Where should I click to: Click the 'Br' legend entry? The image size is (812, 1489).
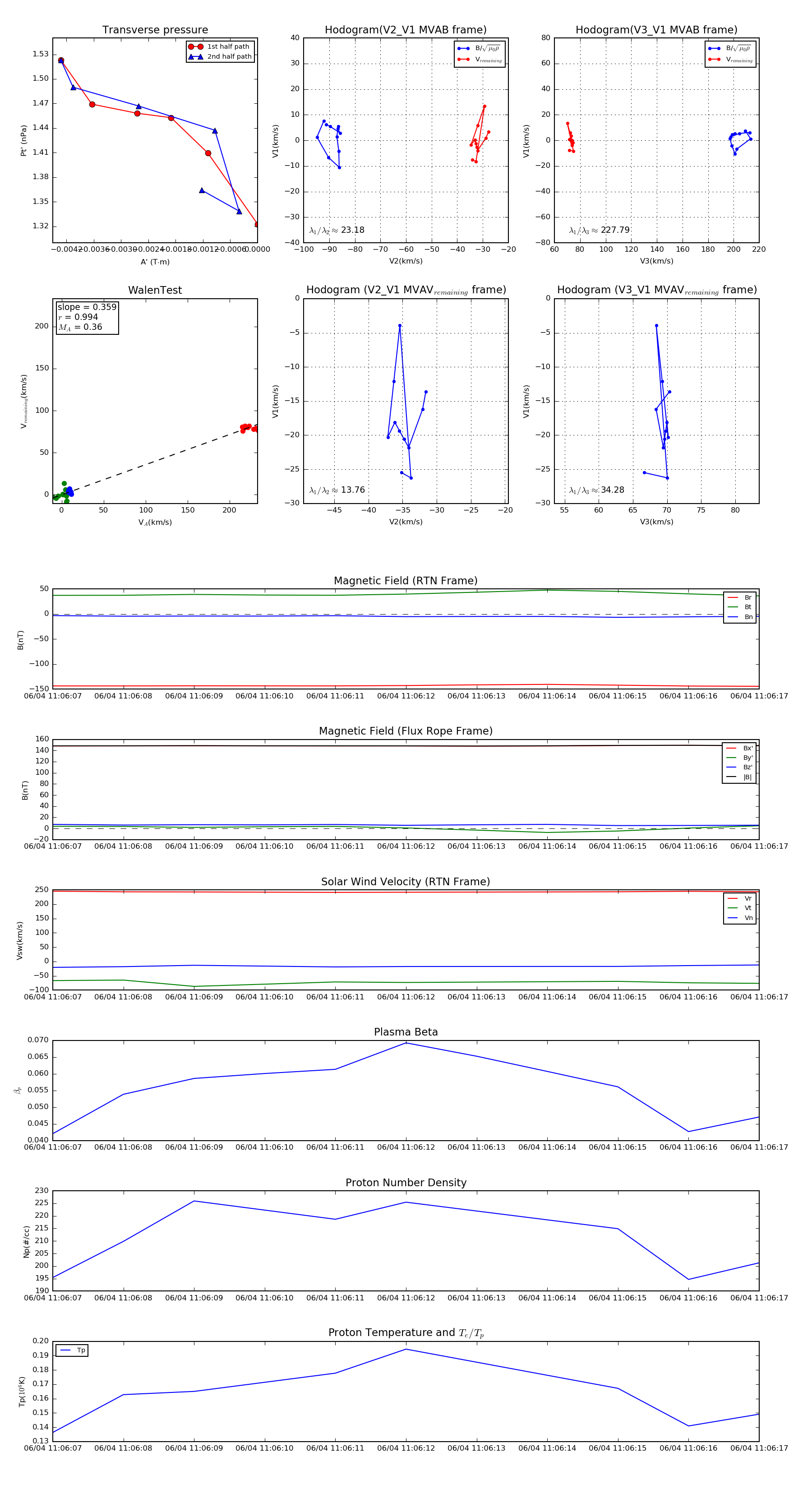tap(740, 598)
